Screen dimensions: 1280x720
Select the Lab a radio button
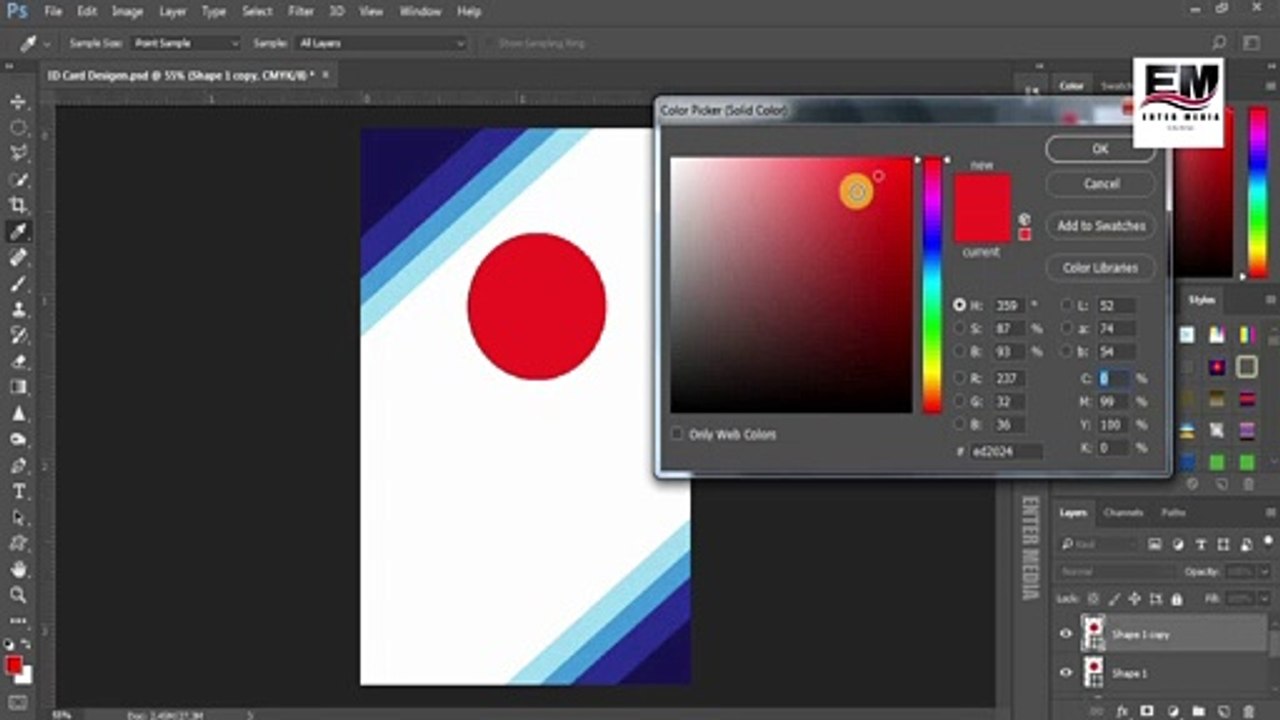click(1067, 328)
